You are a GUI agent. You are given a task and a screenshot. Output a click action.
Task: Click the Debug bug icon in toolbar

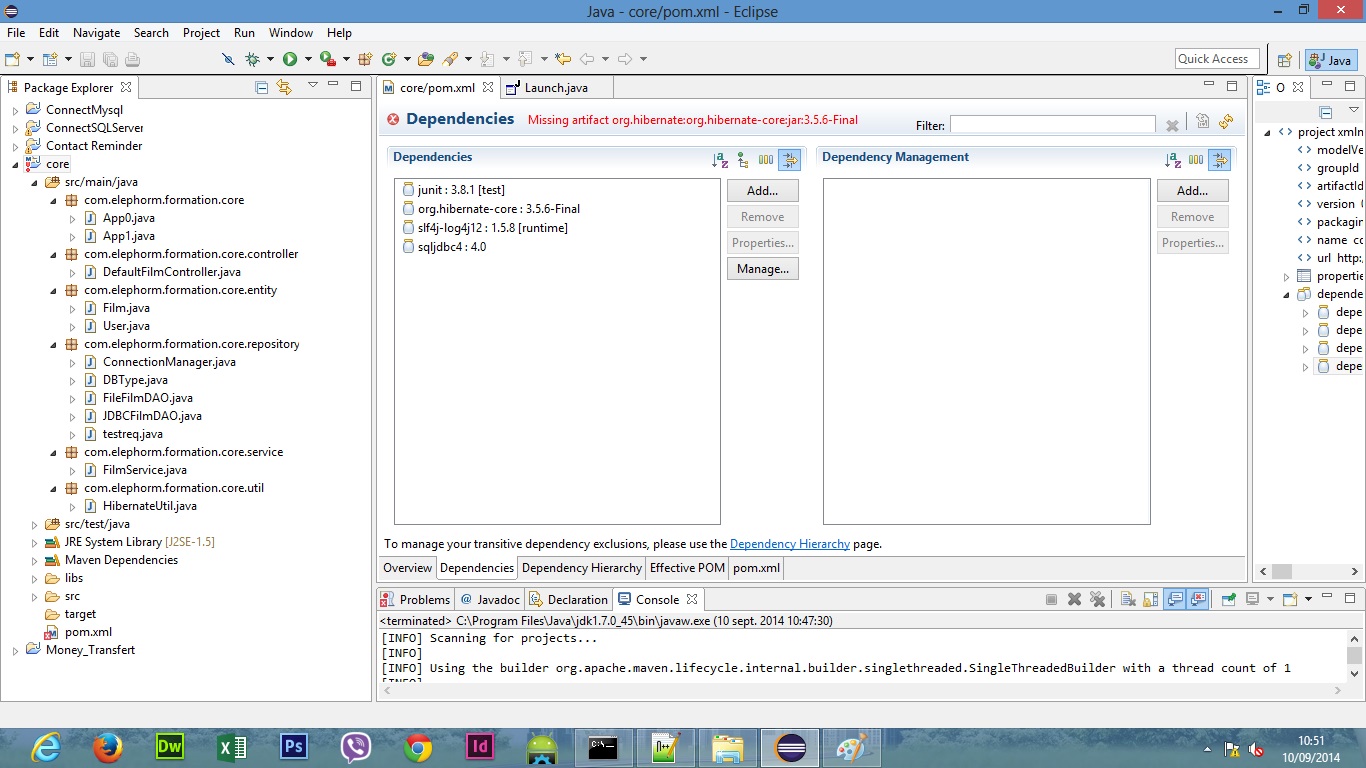pyautogui.click(x=252, y=59)
